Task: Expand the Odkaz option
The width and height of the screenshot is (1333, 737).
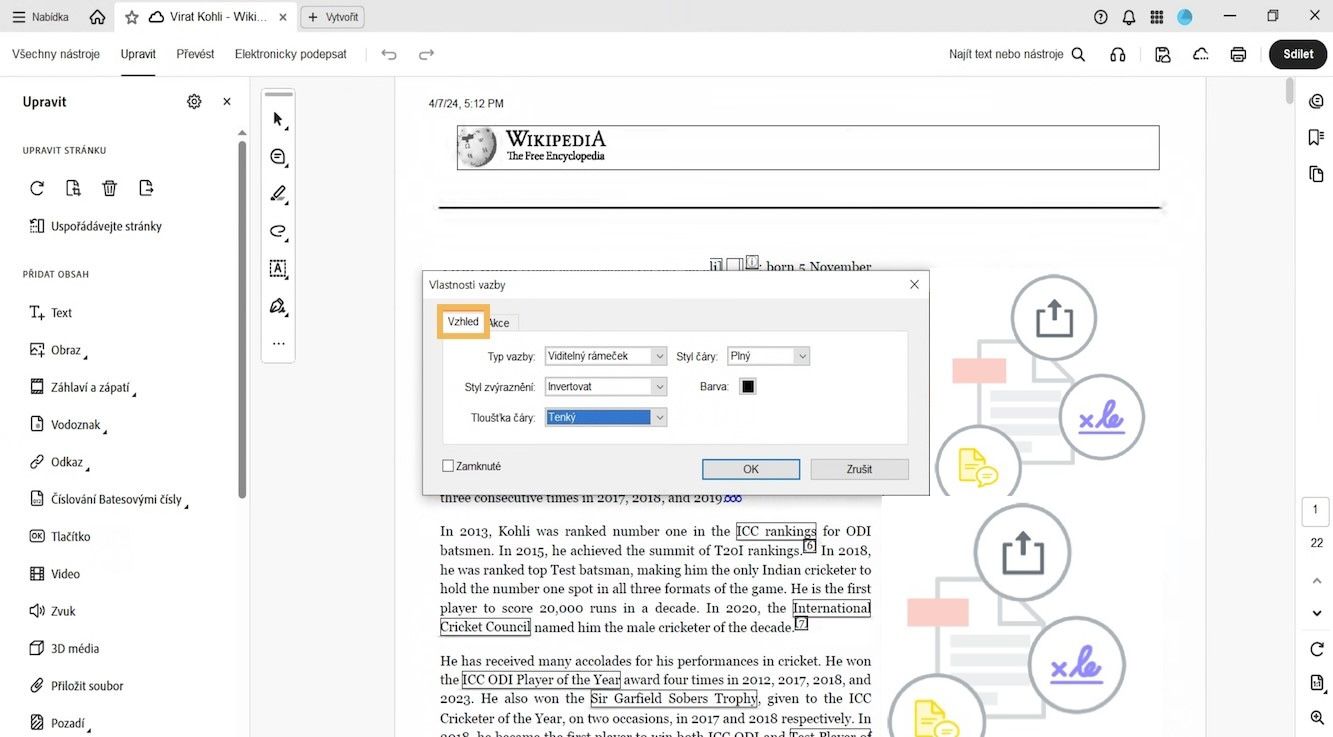Action: (58, 462)
